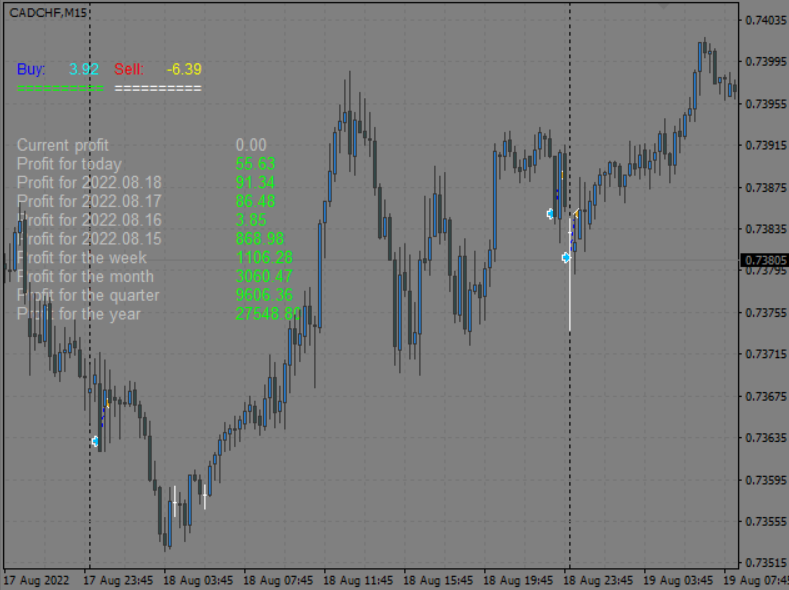This screenshot has height=590, width=789.
Task: Click the Profit for today value 55.63
Action: [255, 164]
